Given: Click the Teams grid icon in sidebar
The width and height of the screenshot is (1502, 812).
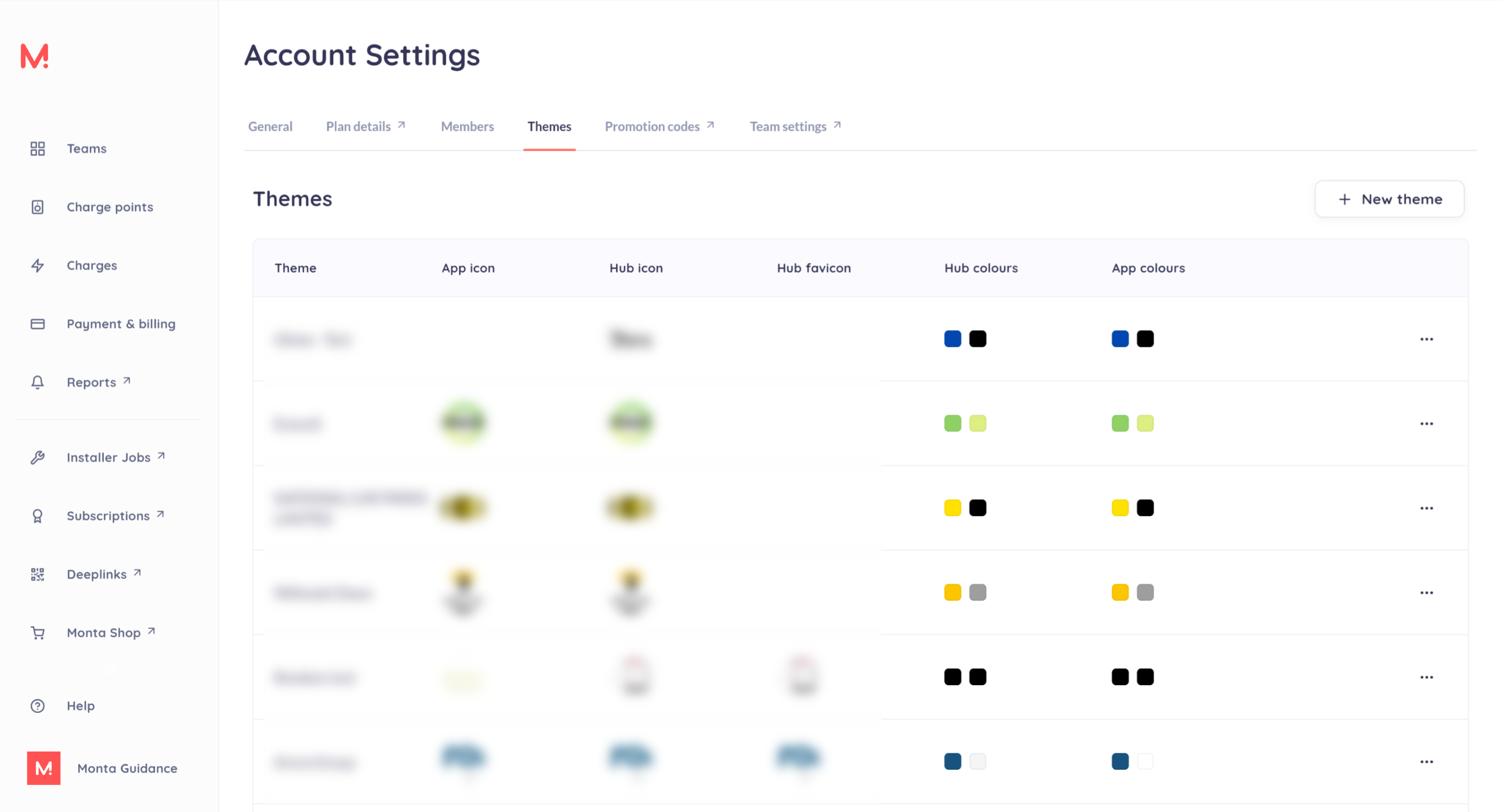Looking at the screenshot, I should pos(38,148).
